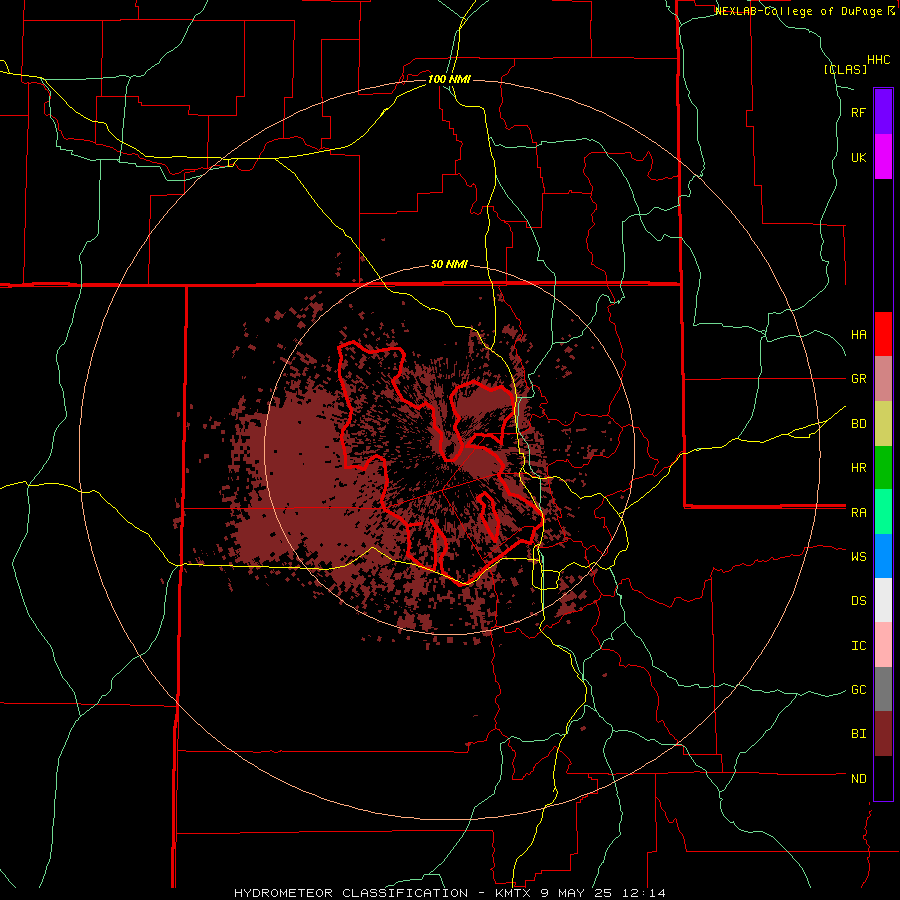Viewport: 900px width, 900px height.
Task: Click the WS blue legend swatch
Action: [x=883, y=556]
